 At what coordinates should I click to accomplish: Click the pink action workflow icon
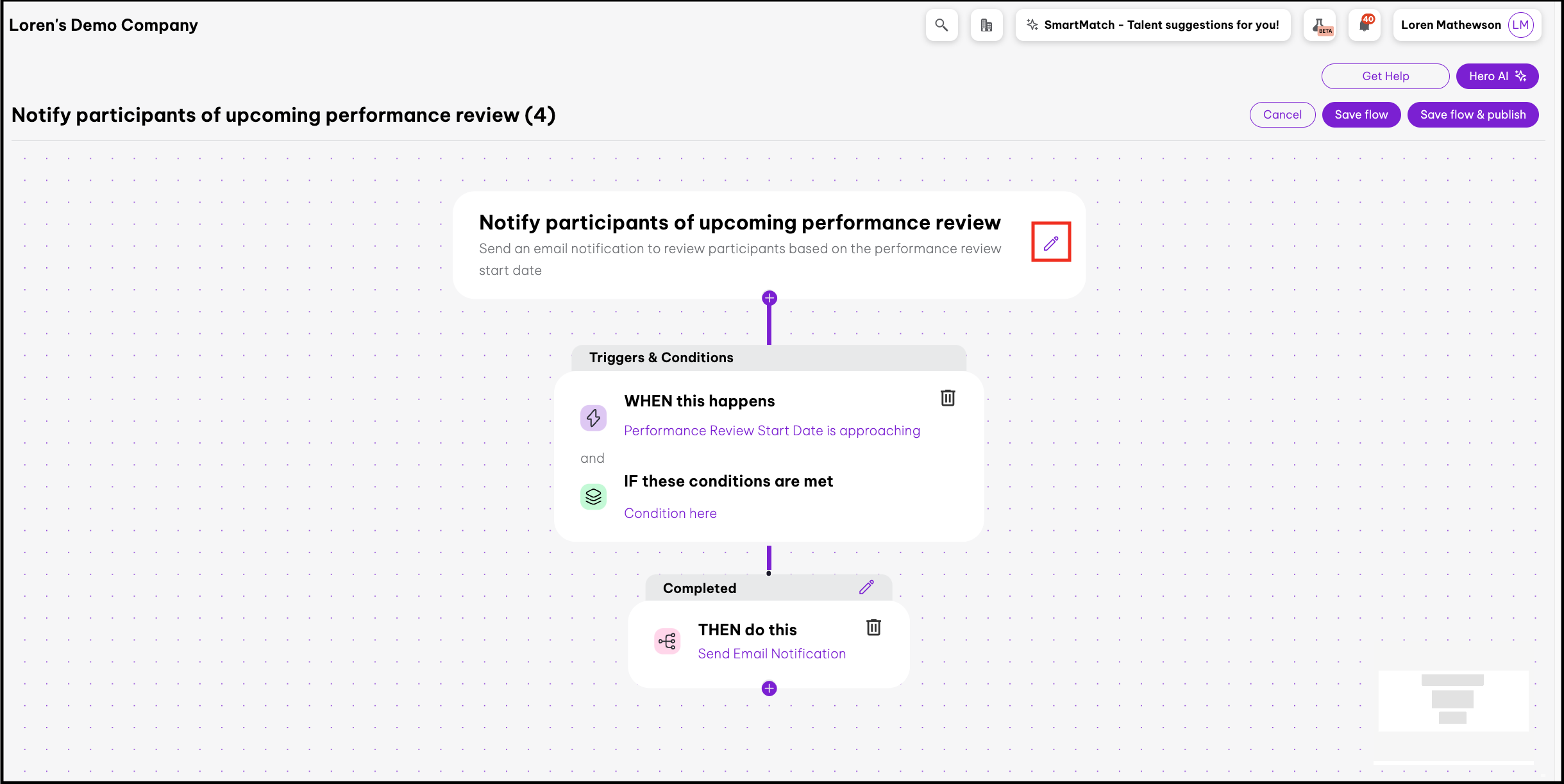667,641
